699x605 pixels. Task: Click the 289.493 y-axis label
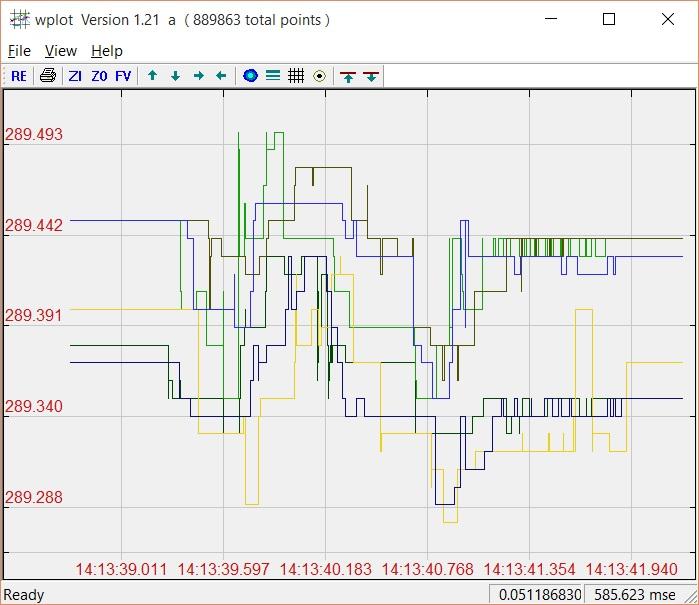coord(34,134)
